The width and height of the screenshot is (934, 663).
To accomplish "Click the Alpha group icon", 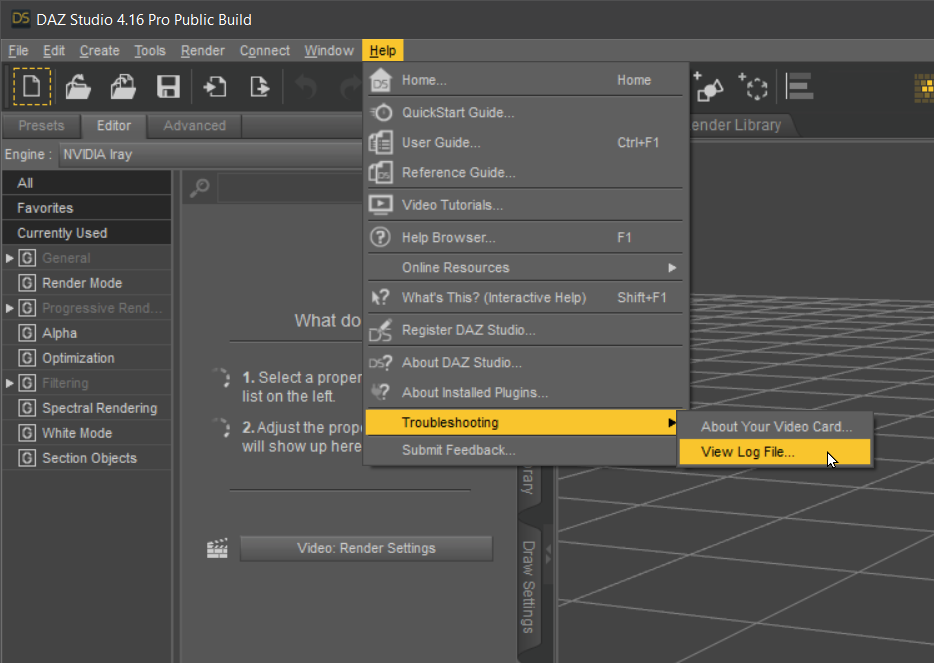I will pyautogui.click(x=27, y=333).
